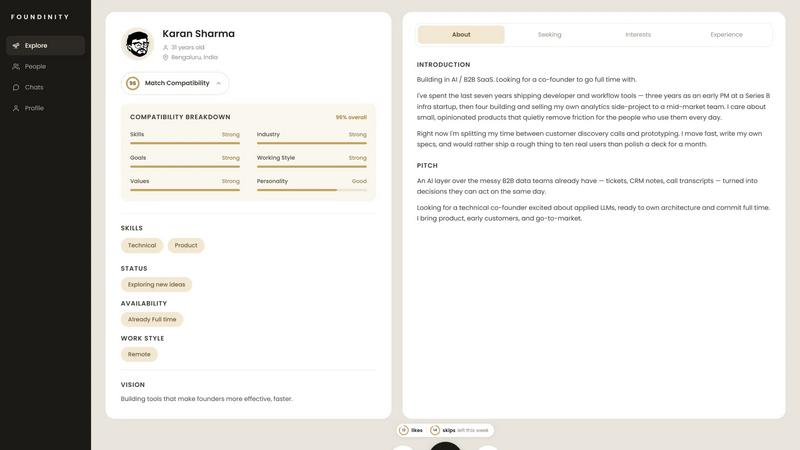Click the 'left this week' text
This screenshot has width=800, height=450.
473,431
